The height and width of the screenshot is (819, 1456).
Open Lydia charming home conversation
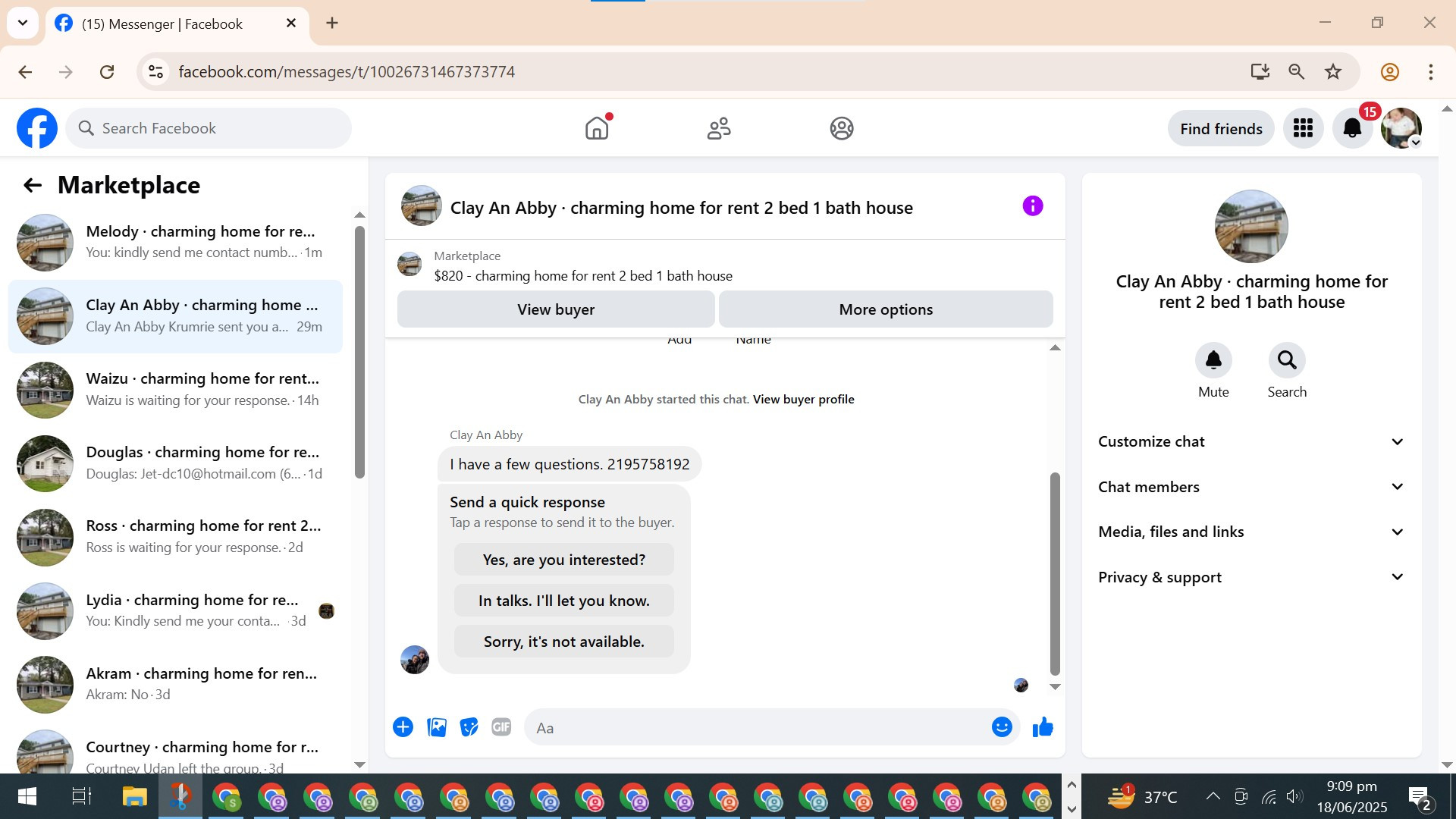point(175,610)
